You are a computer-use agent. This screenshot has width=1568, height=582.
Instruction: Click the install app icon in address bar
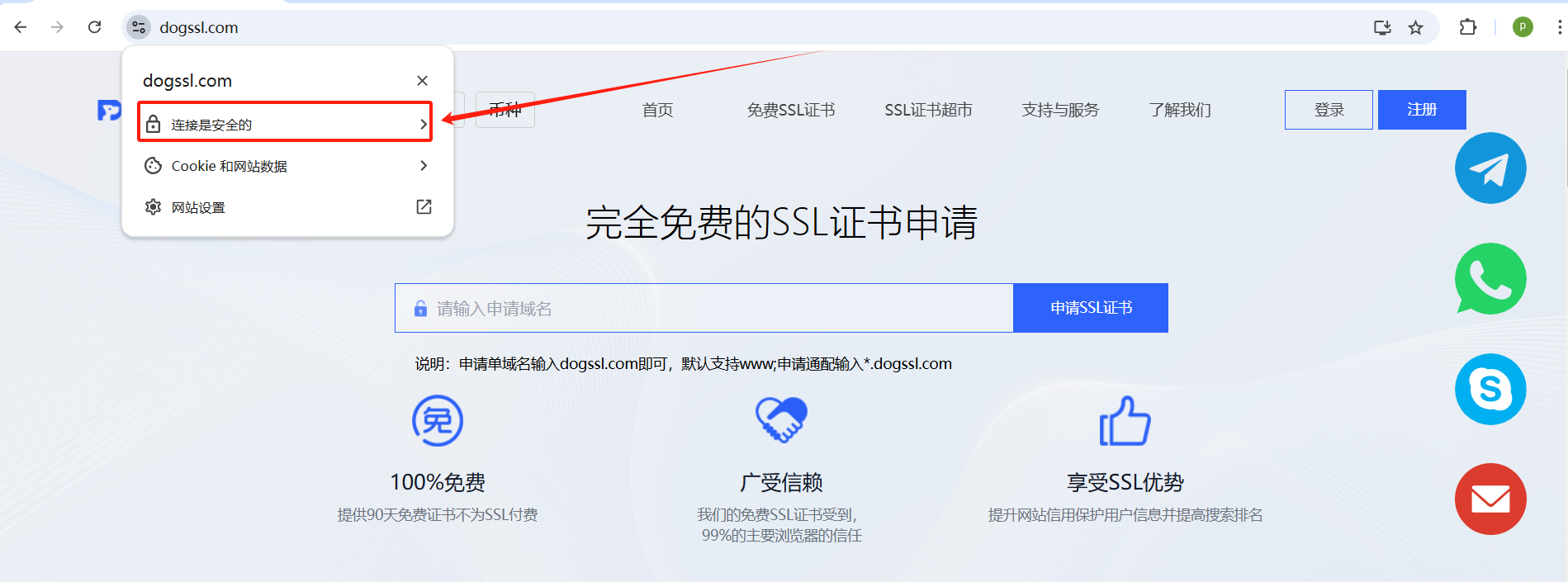click(x=1382, y=27)
